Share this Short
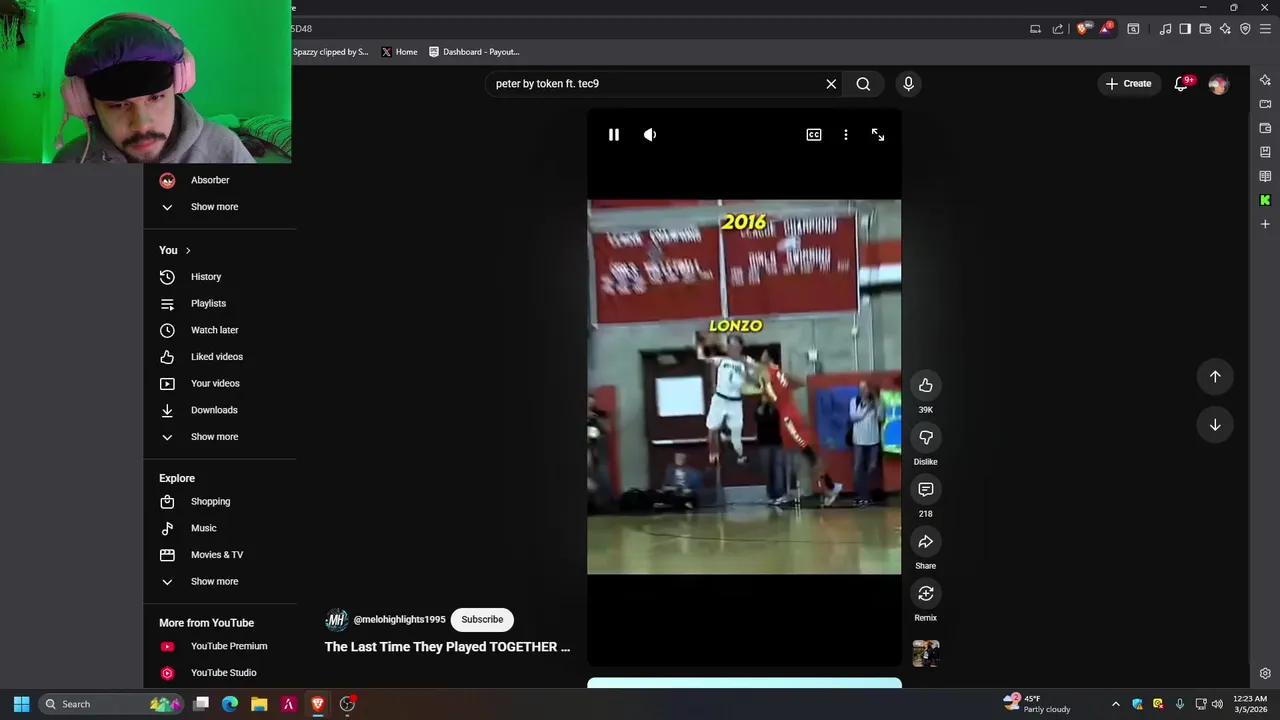The width and height of the screenshot is (1280, 720). coord(926,541)
